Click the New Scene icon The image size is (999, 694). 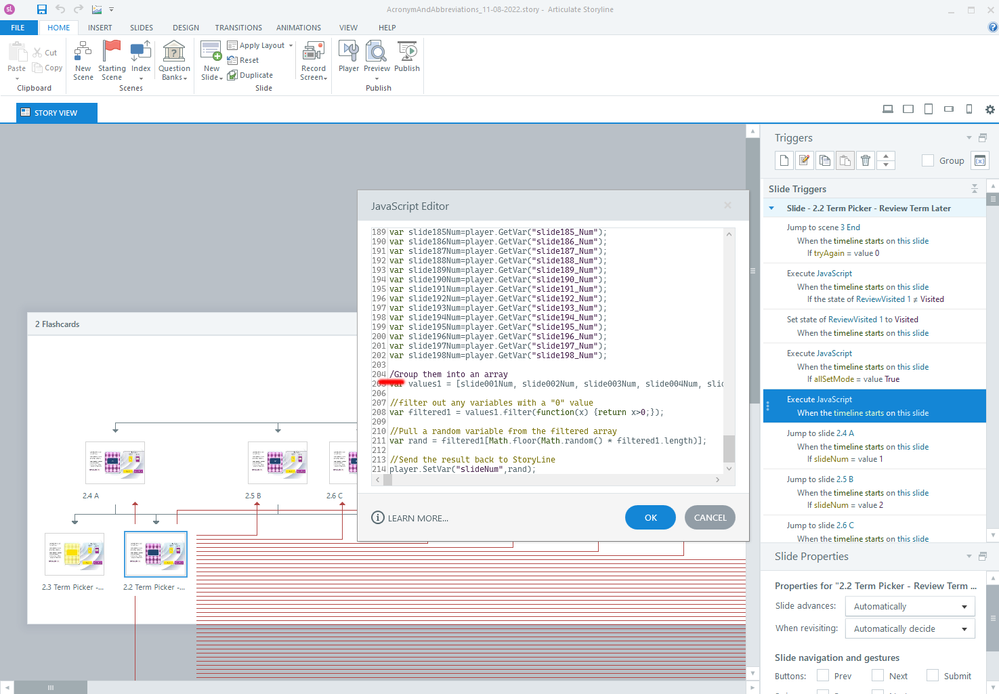pos(83,52)
